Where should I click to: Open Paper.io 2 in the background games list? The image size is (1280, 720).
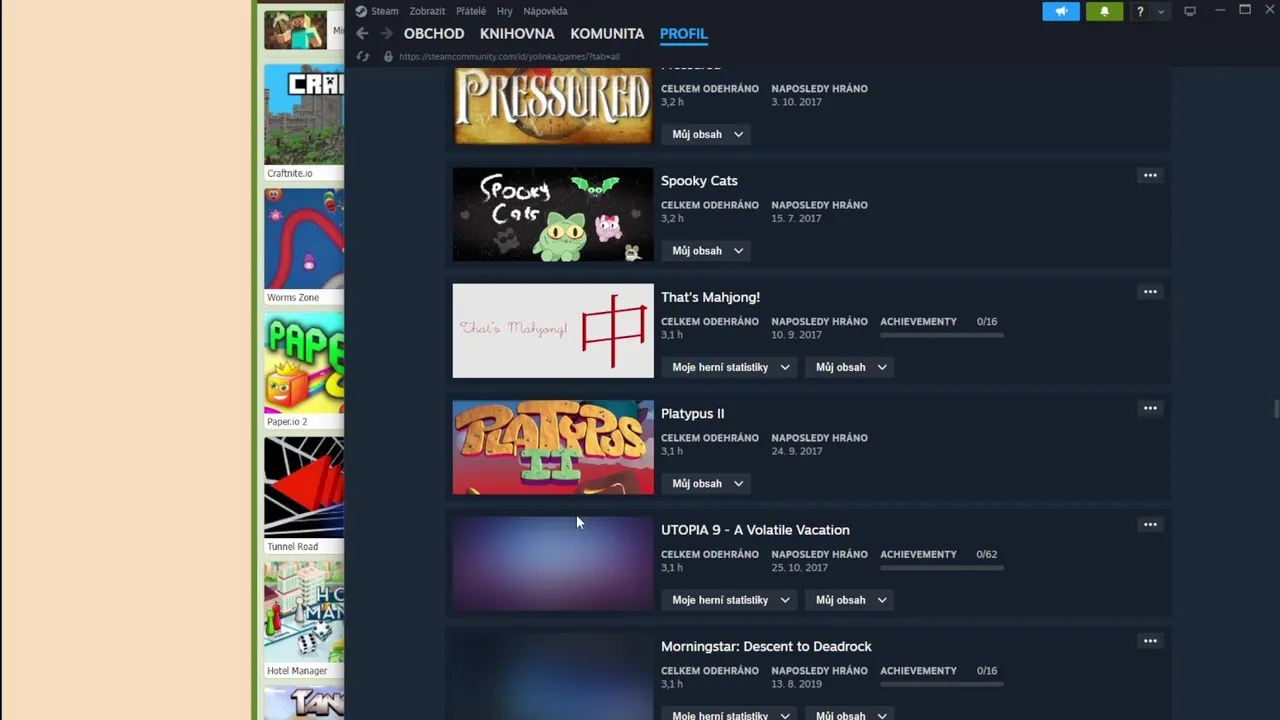tap(304, 371)
